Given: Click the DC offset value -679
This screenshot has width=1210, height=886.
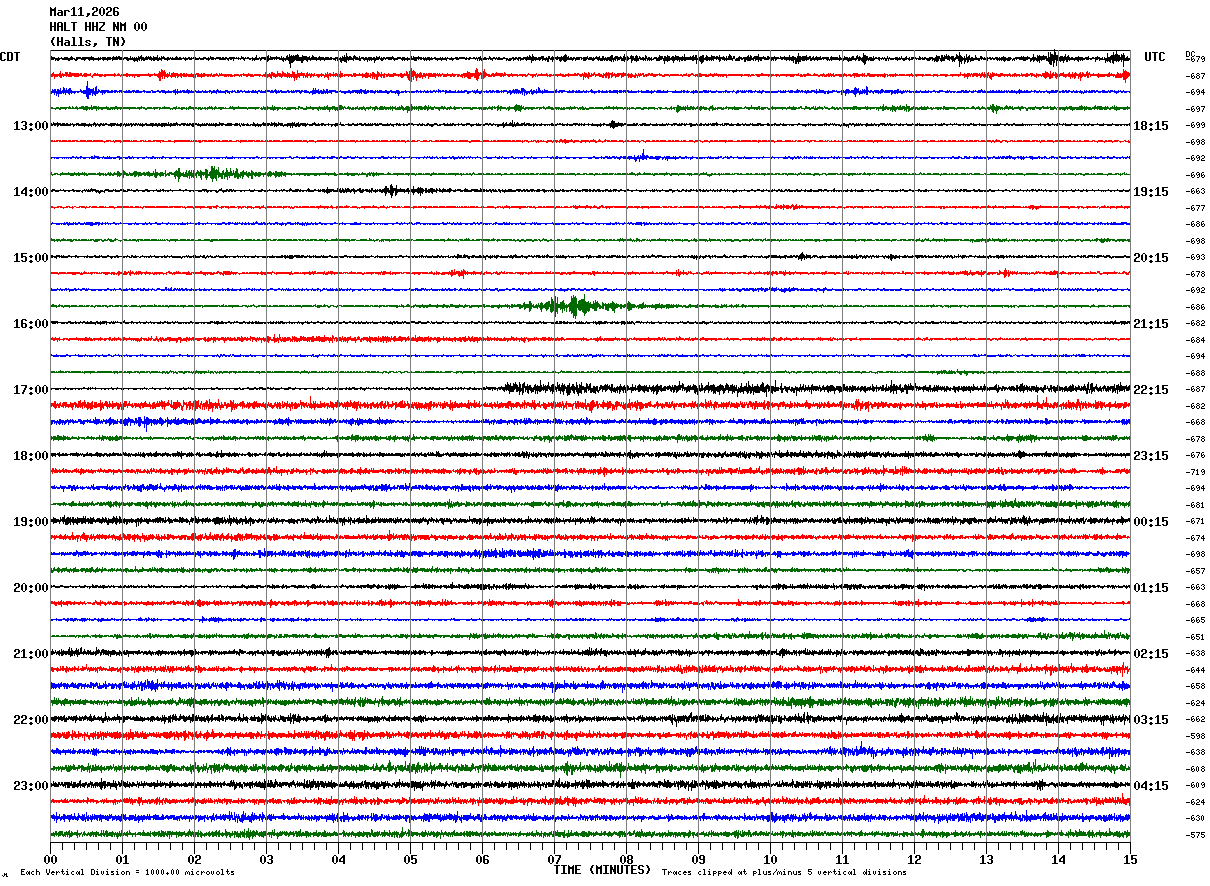Looking at the screenshot, I should [x=1195, y=59].
